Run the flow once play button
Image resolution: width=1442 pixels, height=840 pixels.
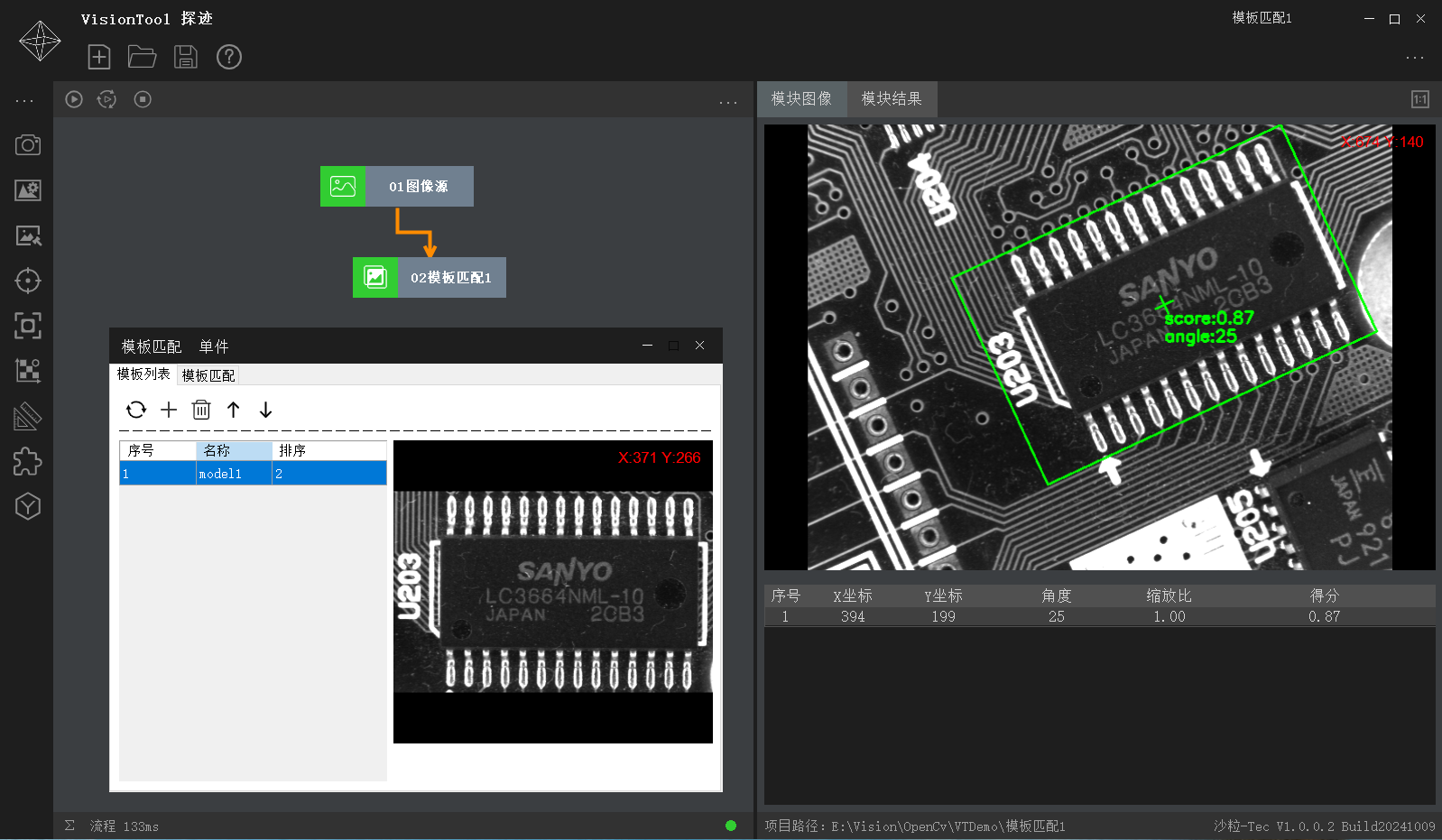[74, 99]
